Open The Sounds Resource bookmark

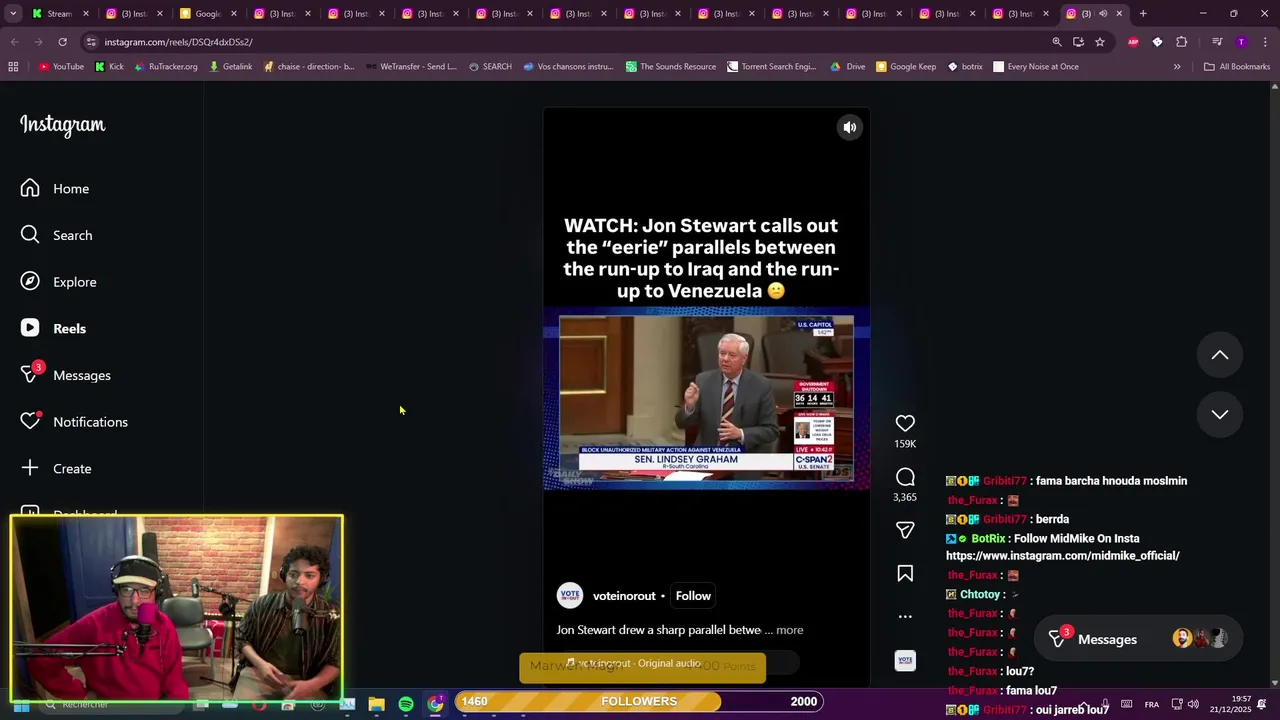point(671,67)
